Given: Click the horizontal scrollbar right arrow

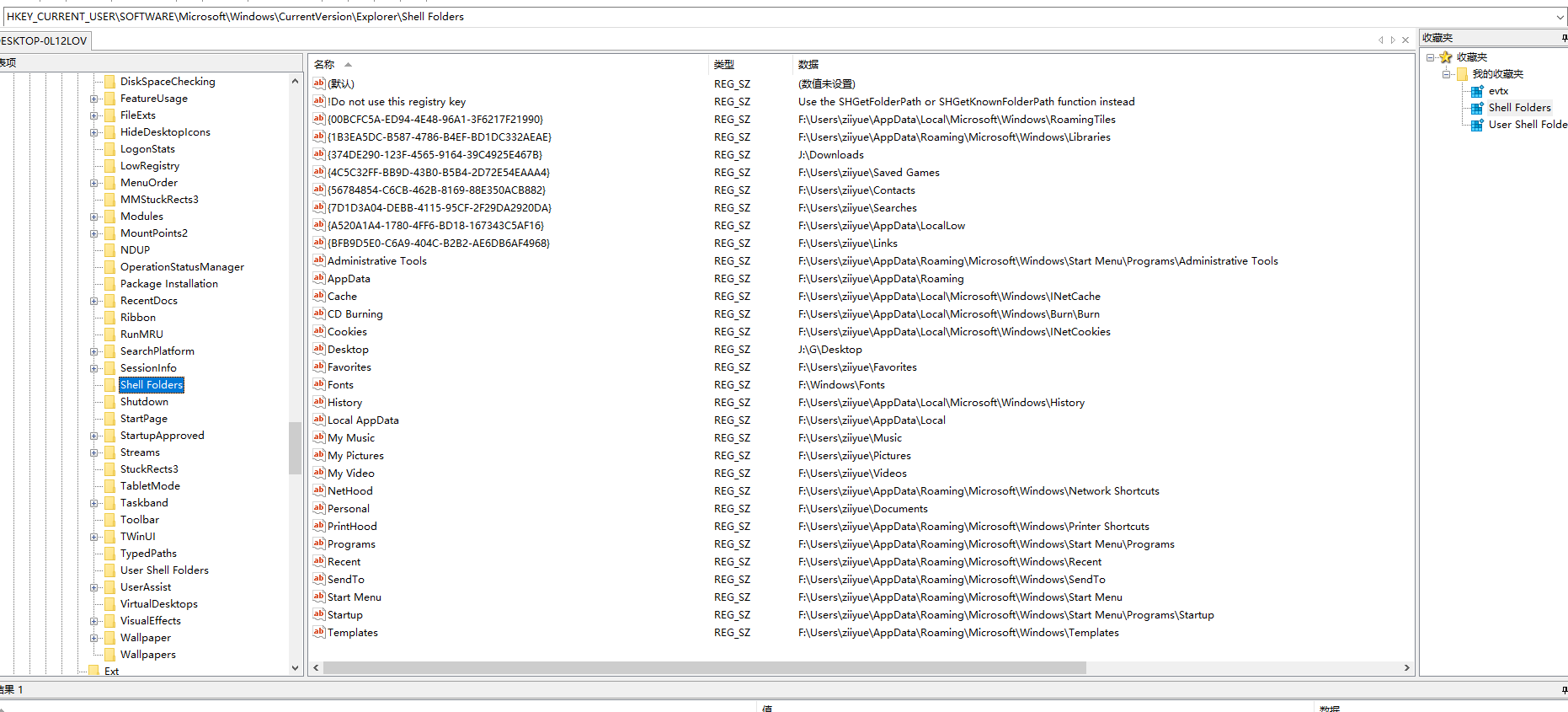Looking at the screenshot, I should [1406, 667].
